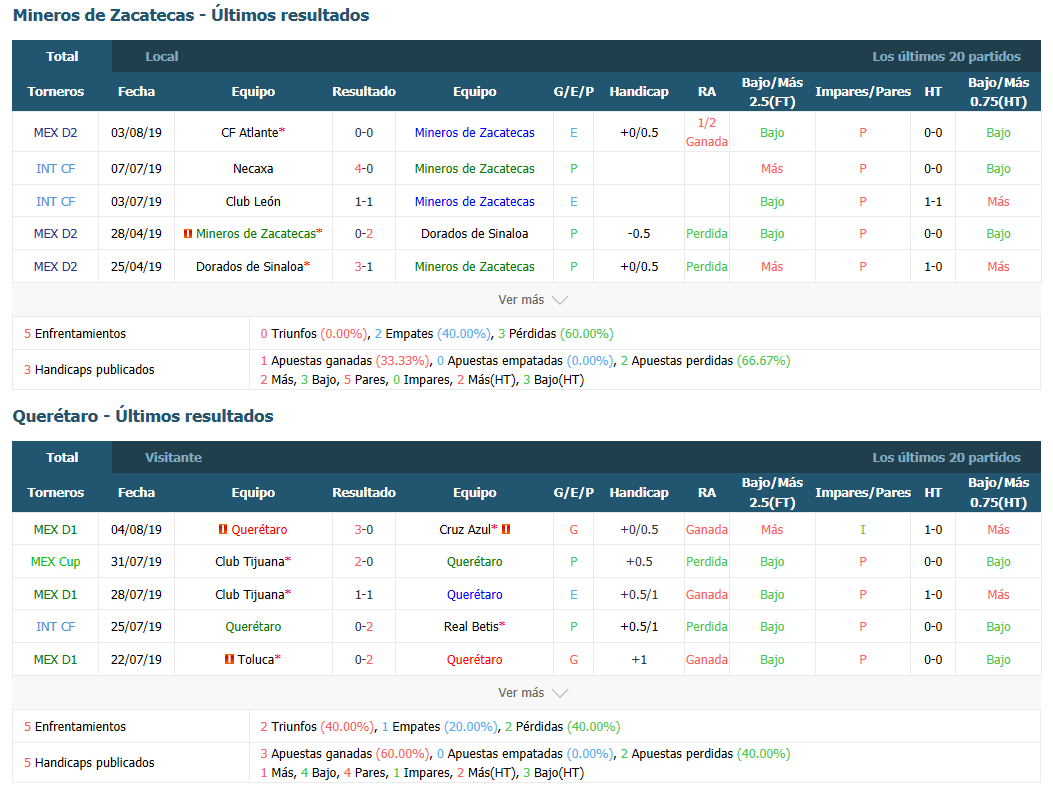Click the +0.5 handicap in the MEX Cup row
The image size is (1053, 788).
(639, 562)
